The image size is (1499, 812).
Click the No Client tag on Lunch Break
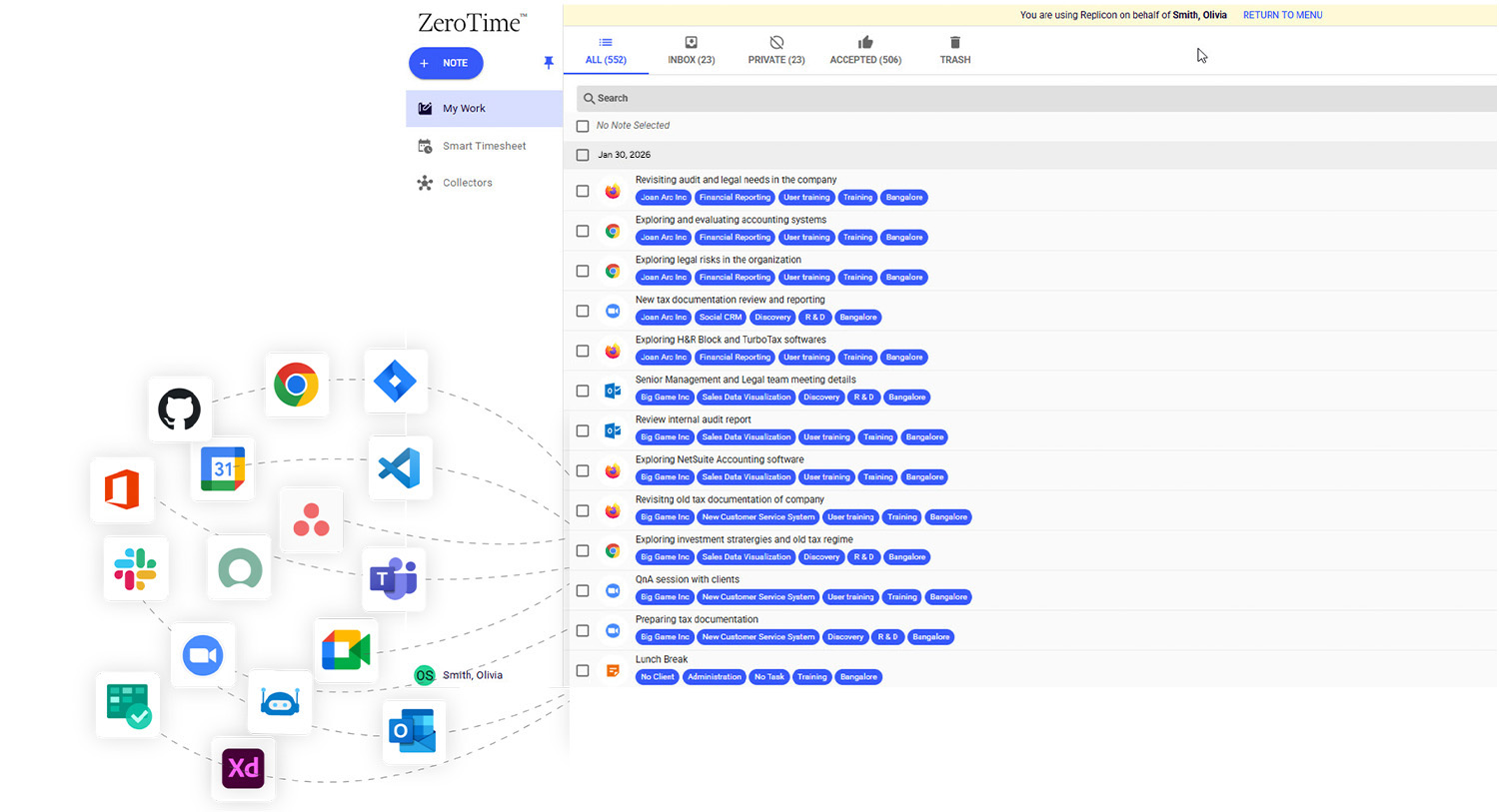pos(657,677)
